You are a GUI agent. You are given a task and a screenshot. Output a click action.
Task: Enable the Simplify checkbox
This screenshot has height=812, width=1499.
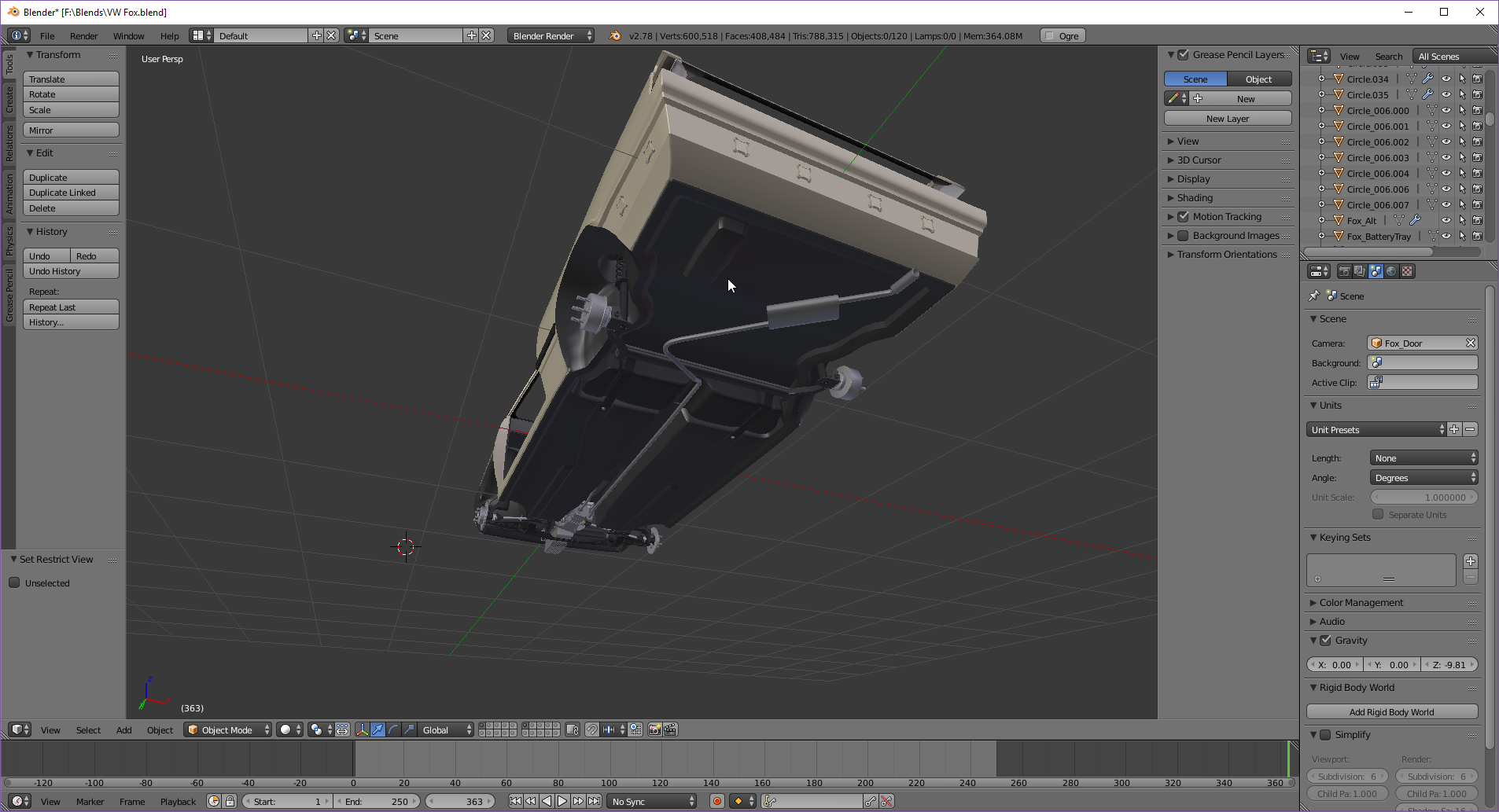click(1326, 735)
